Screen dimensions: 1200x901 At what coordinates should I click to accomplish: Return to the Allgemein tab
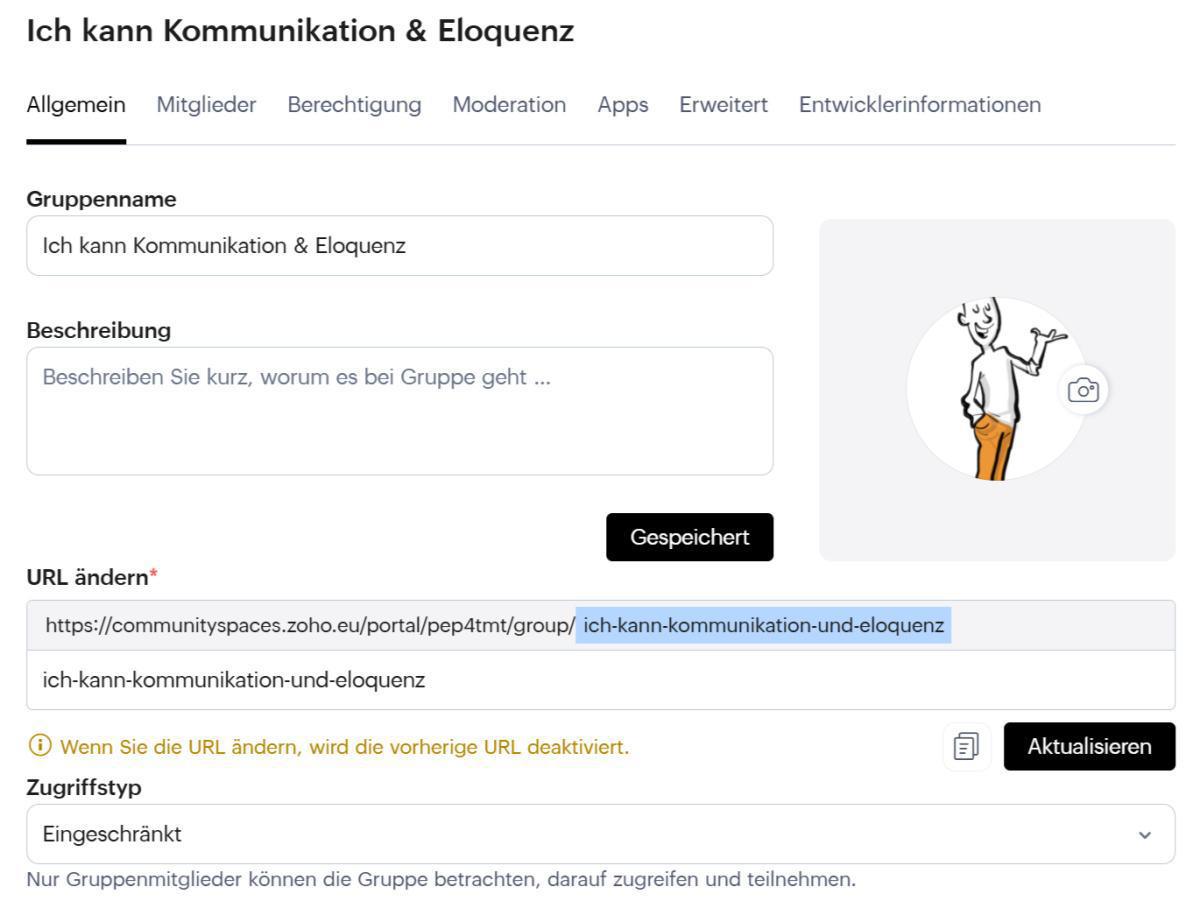point(75,104)
